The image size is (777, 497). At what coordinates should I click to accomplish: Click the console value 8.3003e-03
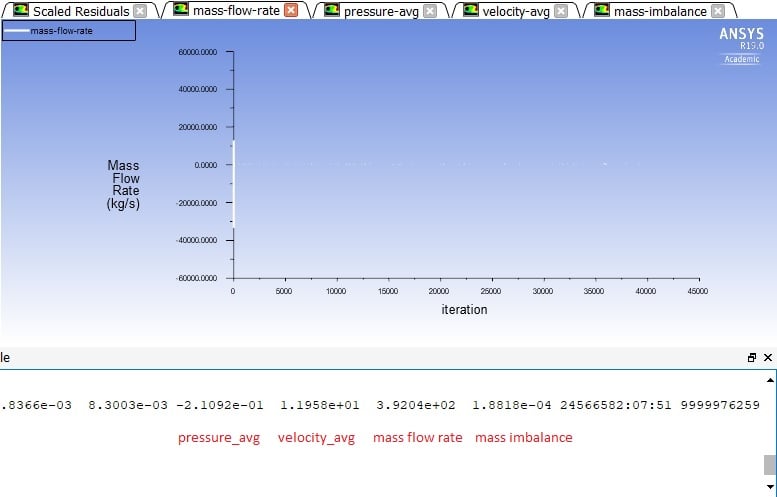tap(128, 405)
